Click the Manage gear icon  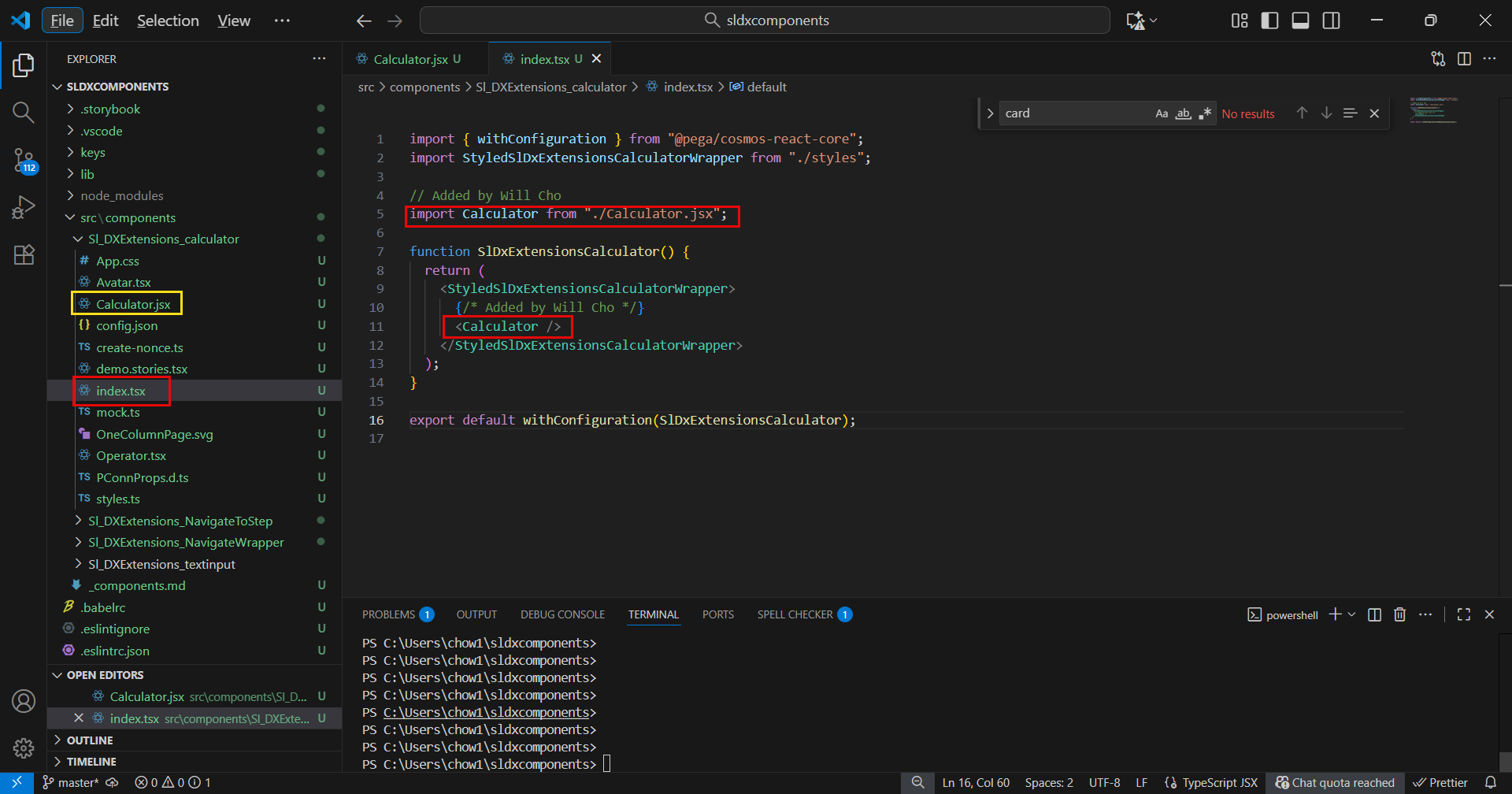point(24,748)
